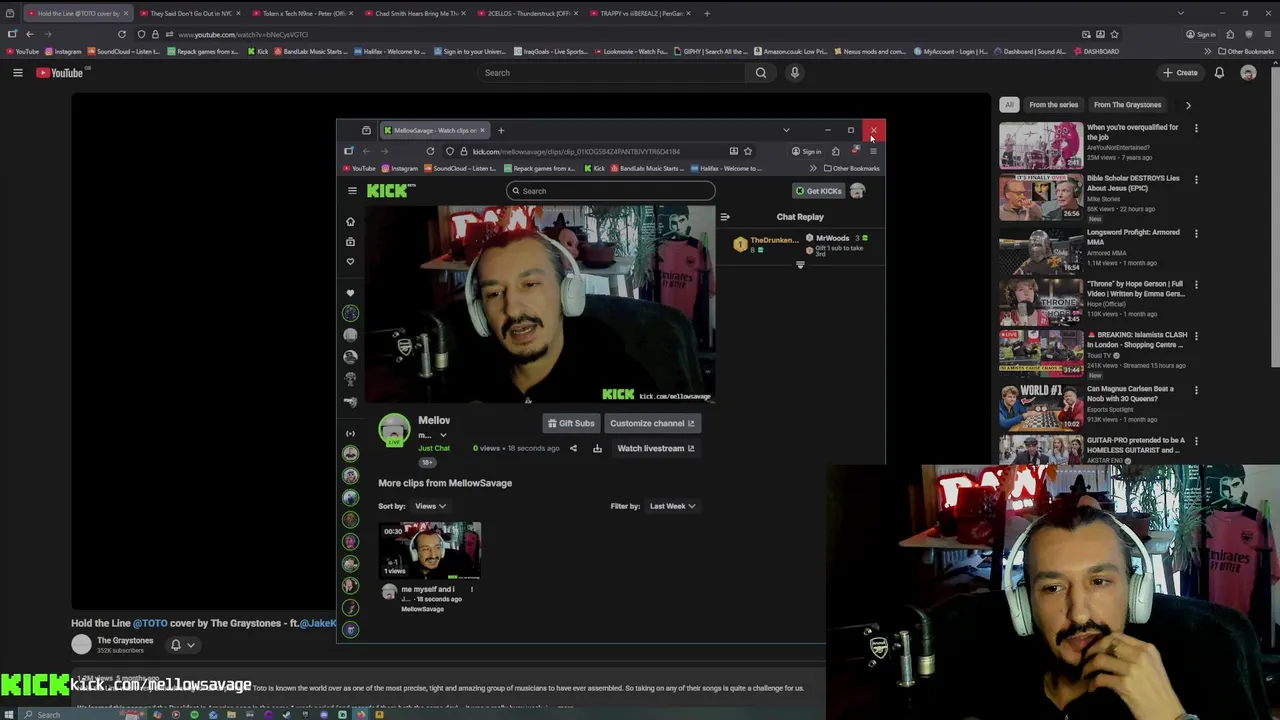Close Hold the Line YouTube tab
This screenshot has height=720, width=1280.
[125, 14]
